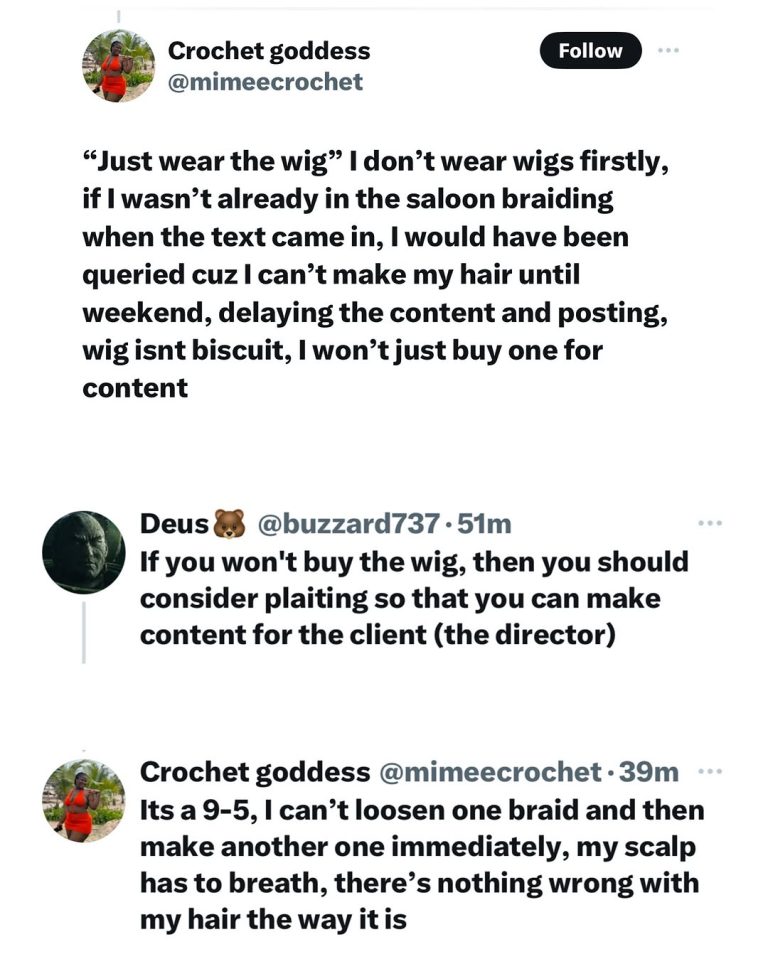Click the bear emoji beside Deus
Image resolution: width=768 pixels, height=959 pixels.
click(229, 523)
